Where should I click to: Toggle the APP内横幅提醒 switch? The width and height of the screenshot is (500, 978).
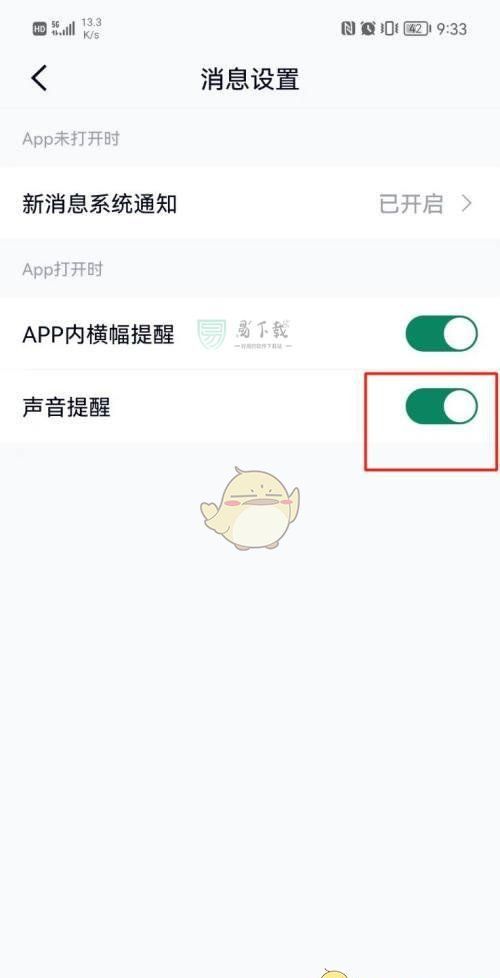tap(441, 334)
